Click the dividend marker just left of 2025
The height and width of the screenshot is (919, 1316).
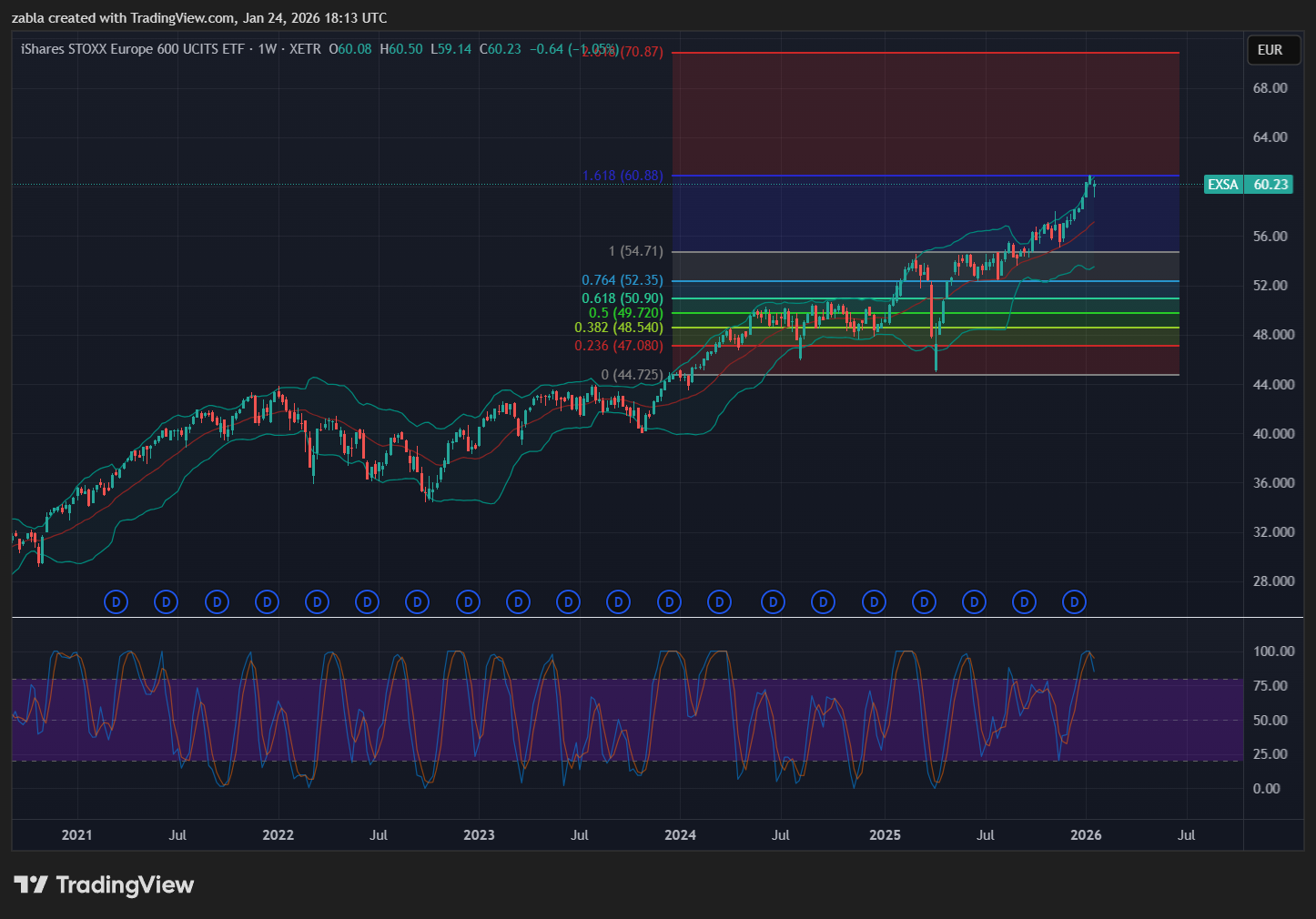(874, 601)
